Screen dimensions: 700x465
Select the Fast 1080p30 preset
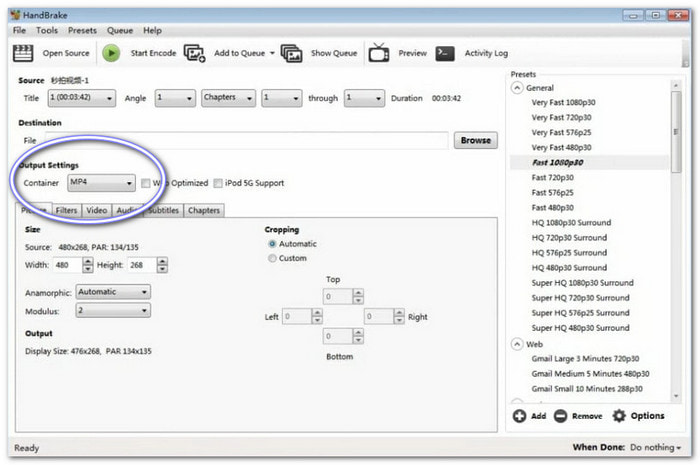tap(558, 162)
